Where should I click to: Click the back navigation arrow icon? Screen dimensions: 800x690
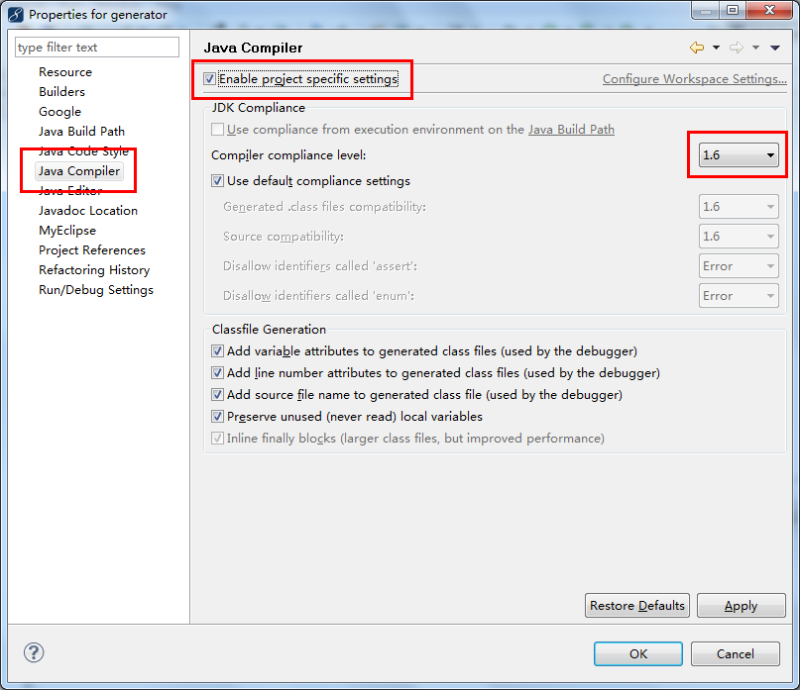pyautogui.click(x=697, y=48)
